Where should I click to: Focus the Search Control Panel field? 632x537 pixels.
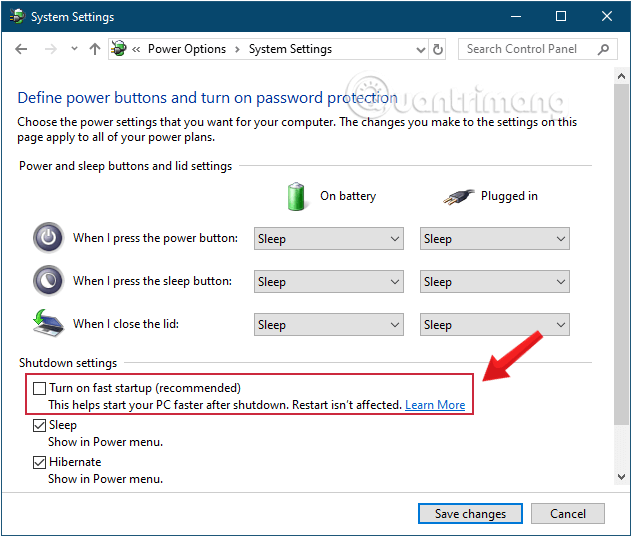(538, 49)
